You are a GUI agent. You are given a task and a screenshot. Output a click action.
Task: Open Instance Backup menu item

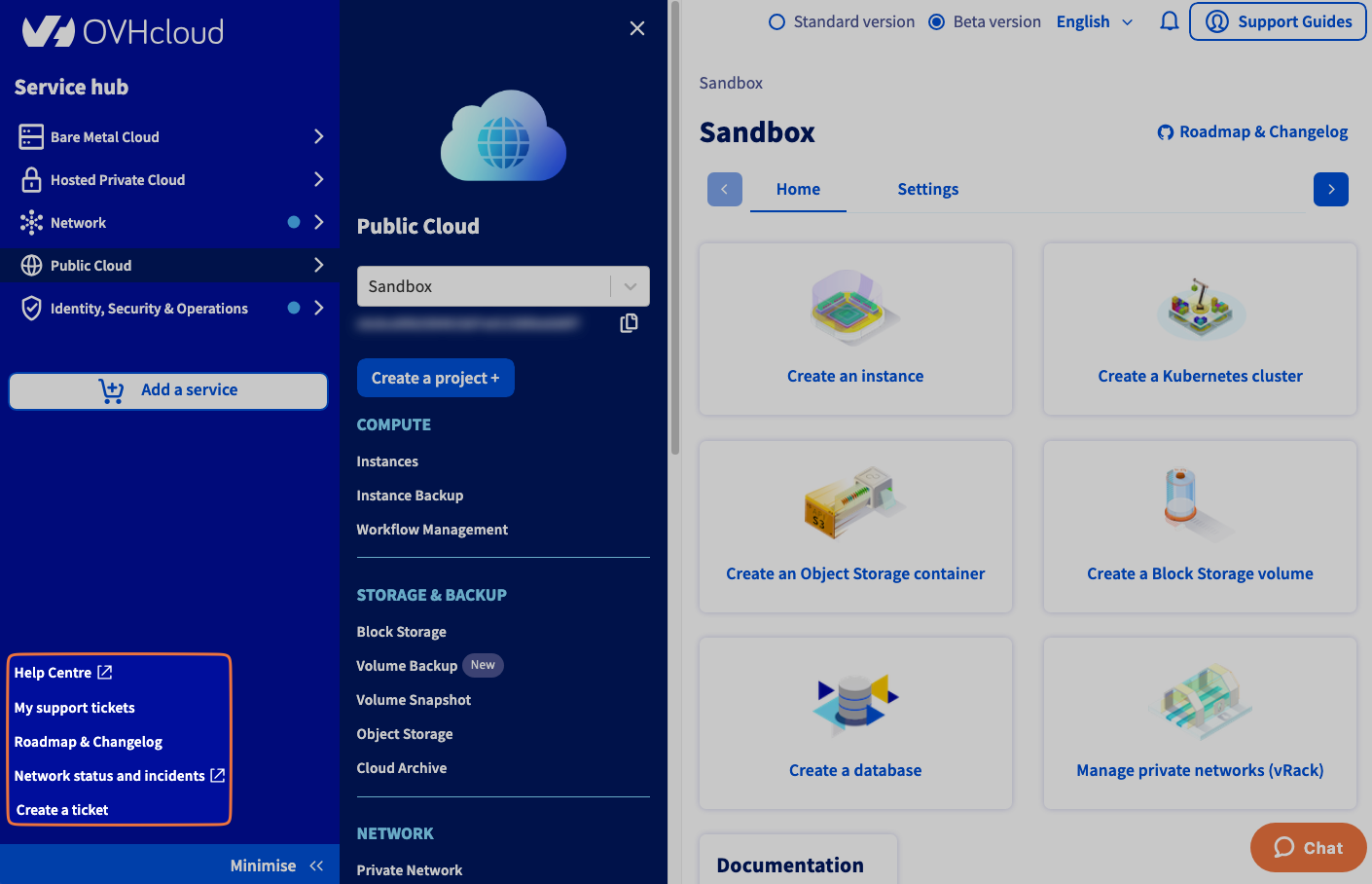(410, 496)
